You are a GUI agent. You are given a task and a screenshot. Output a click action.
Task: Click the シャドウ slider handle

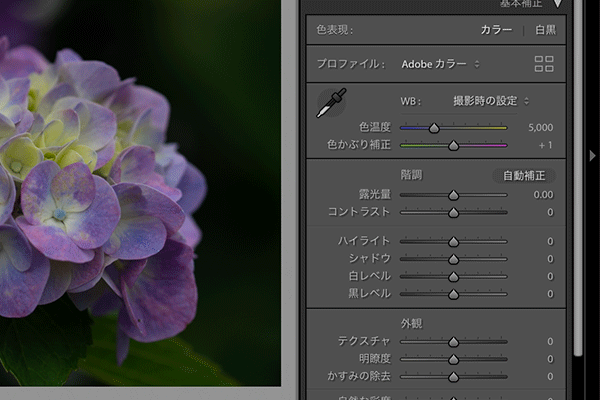click(453, 260)
